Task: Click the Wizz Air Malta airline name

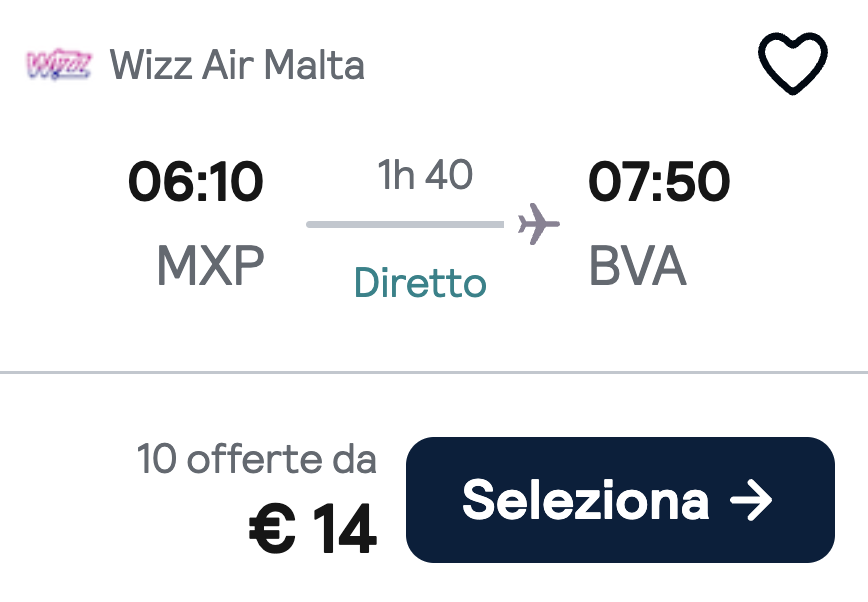Action: point(237,65)
